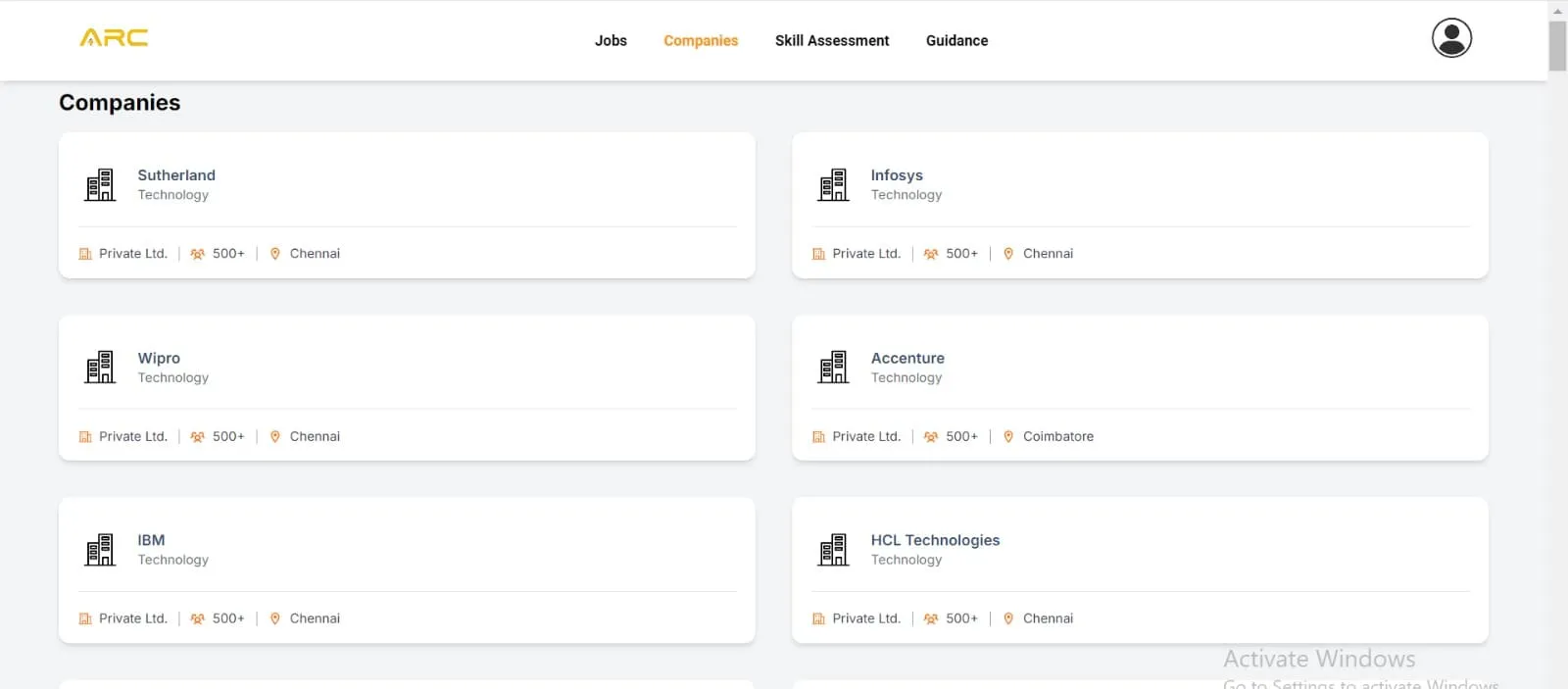Click Sutherland's location pin icon
1568x689 pixels.
(275, 254)
